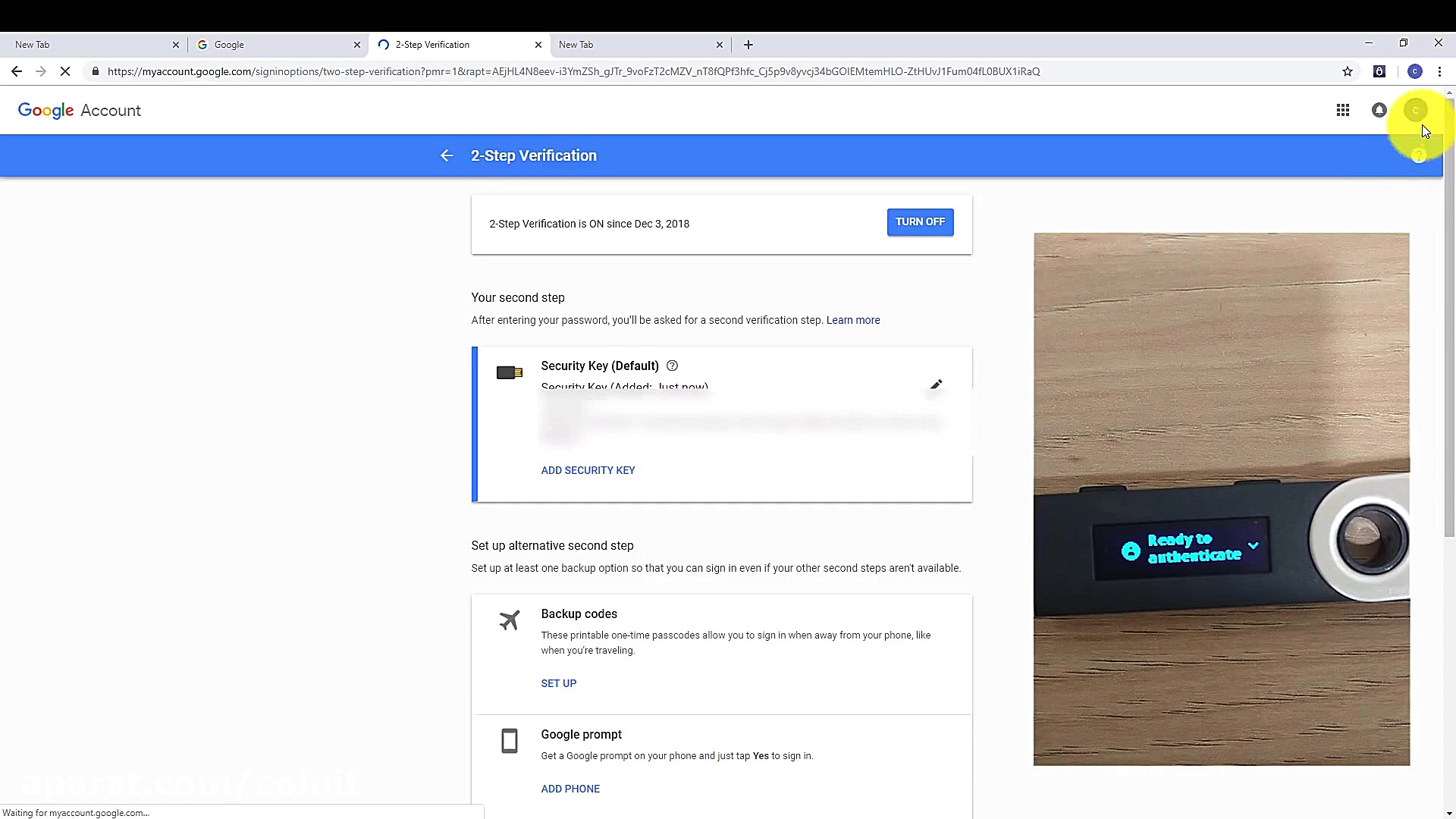1456x819 pixels.
Task: Click the 'Your second step' heading
Action: pyautogui.click(x=518, y=297)
